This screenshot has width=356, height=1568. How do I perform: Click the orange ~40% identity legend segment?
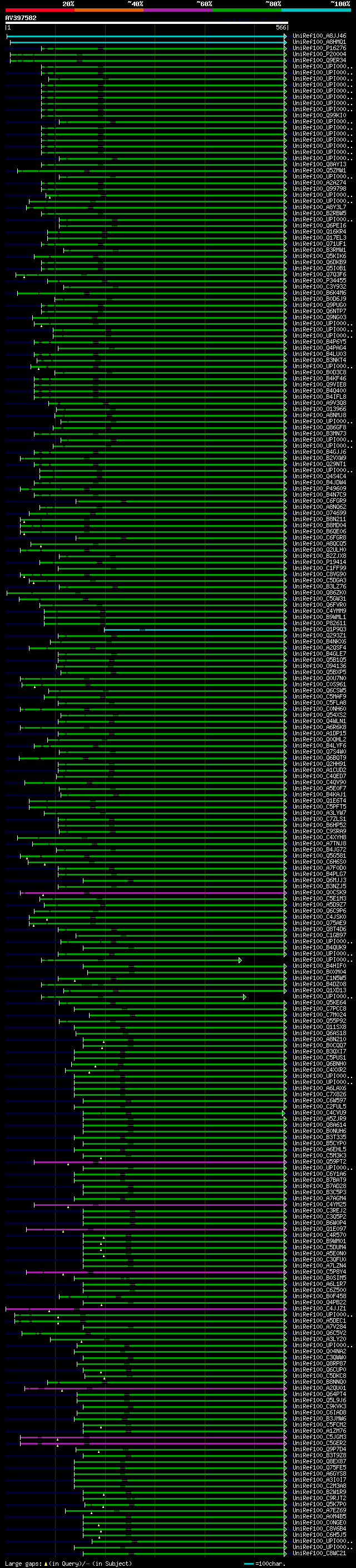tap(109, 10)
